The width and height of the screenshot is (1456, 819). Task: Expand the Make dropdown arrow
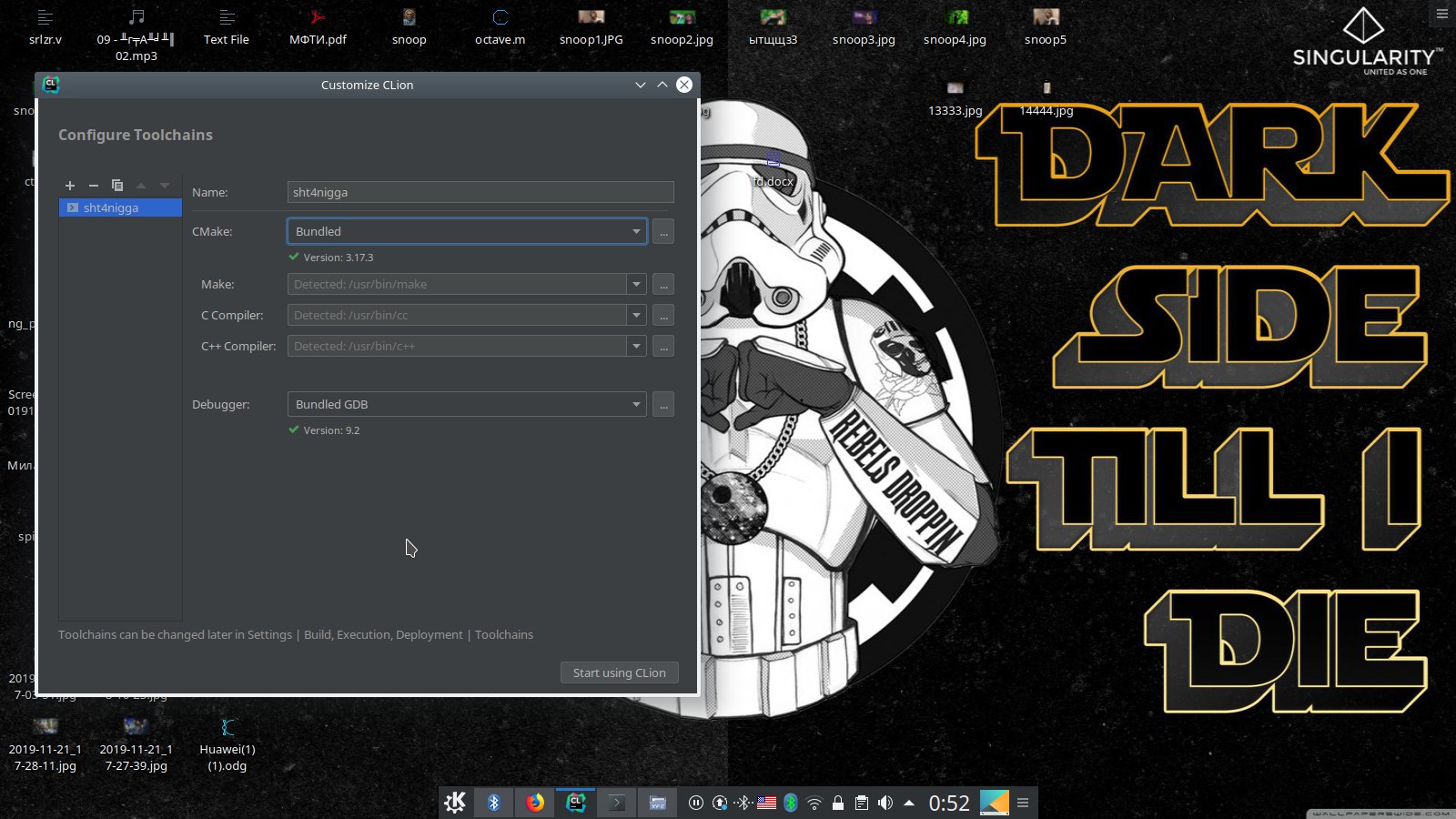point(636,284)
